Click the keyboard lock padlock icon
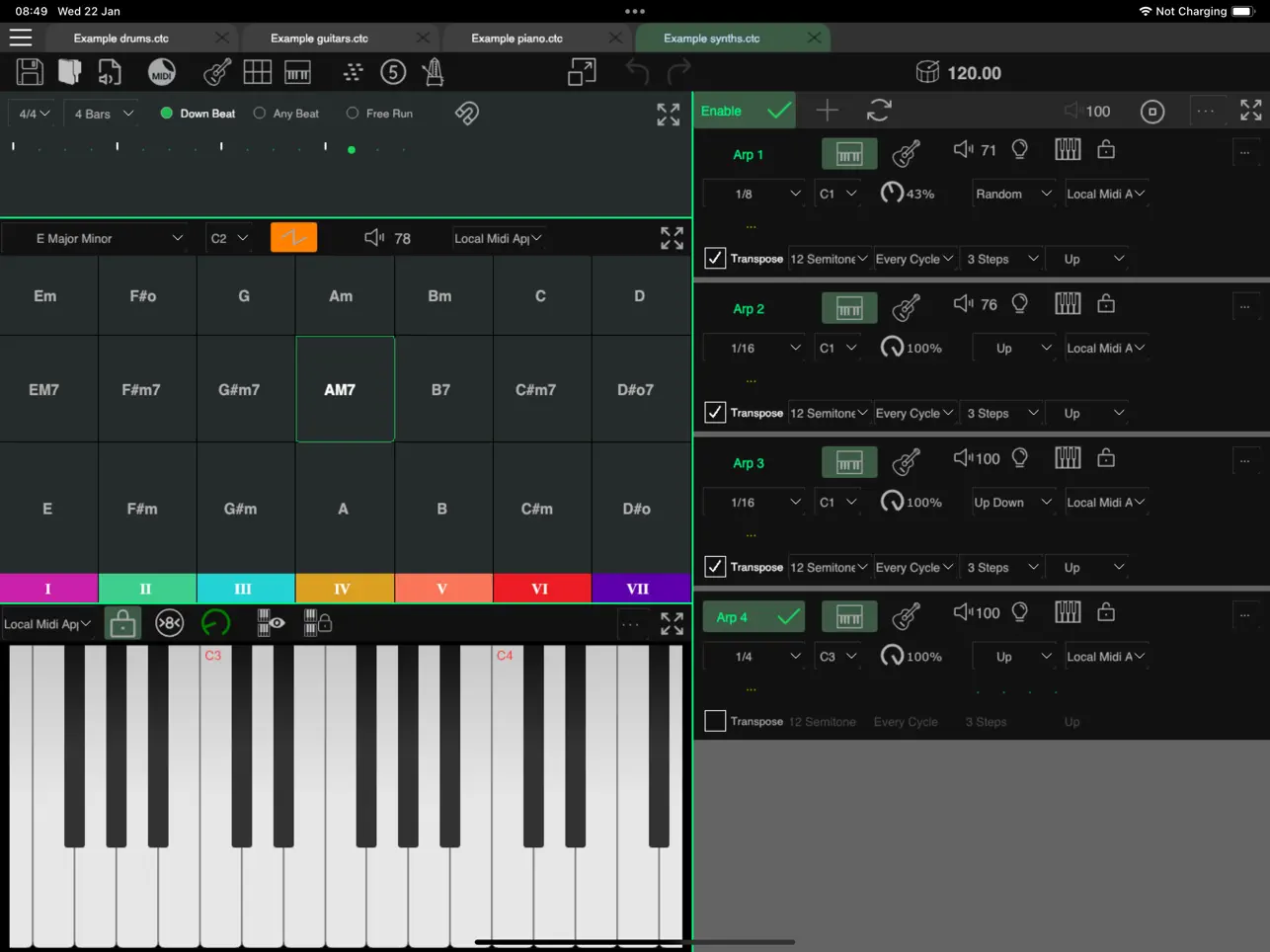 tap(123, 623)
